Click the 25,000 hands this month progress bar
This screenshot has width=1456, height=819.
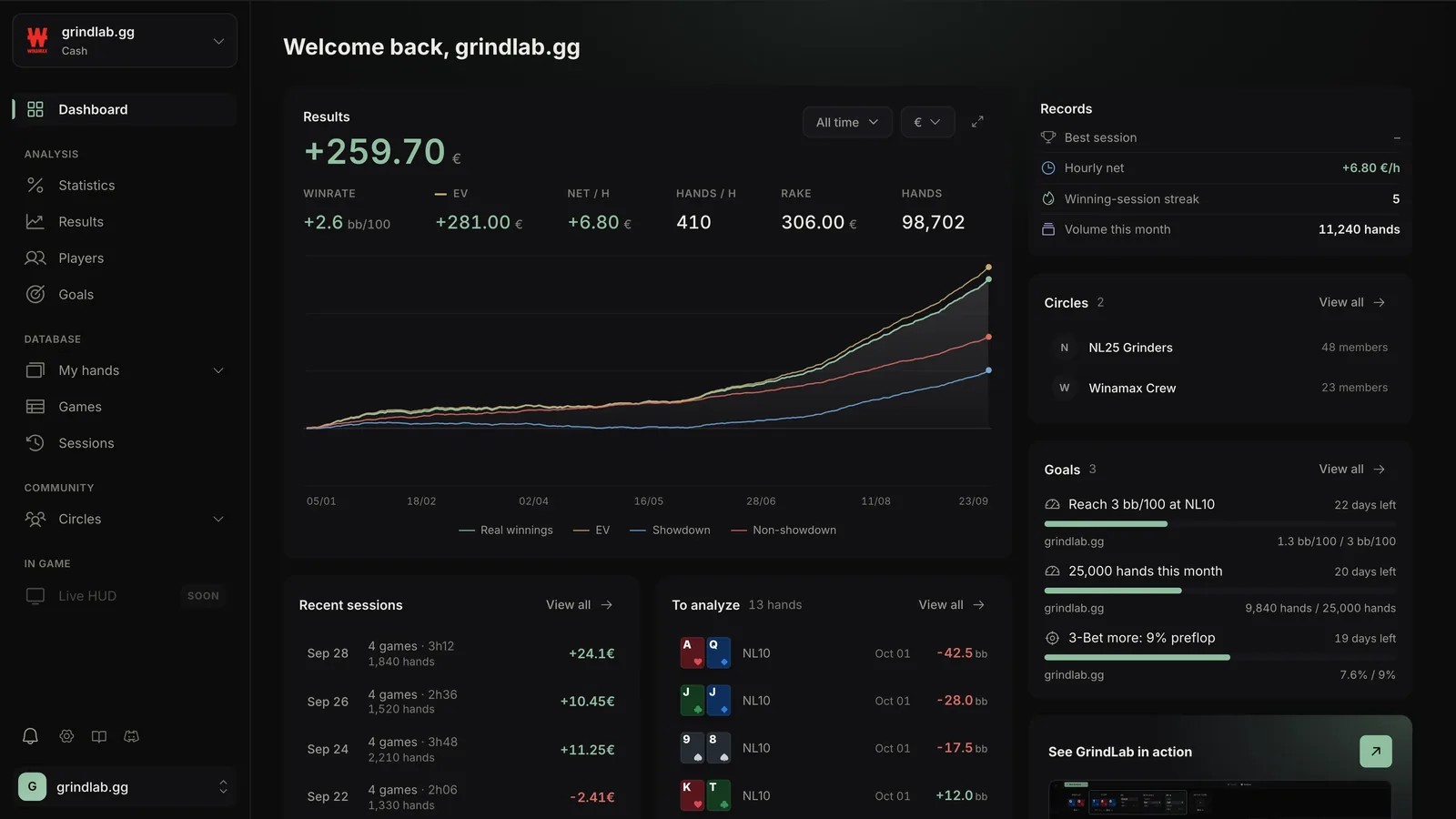(1220, 591)
